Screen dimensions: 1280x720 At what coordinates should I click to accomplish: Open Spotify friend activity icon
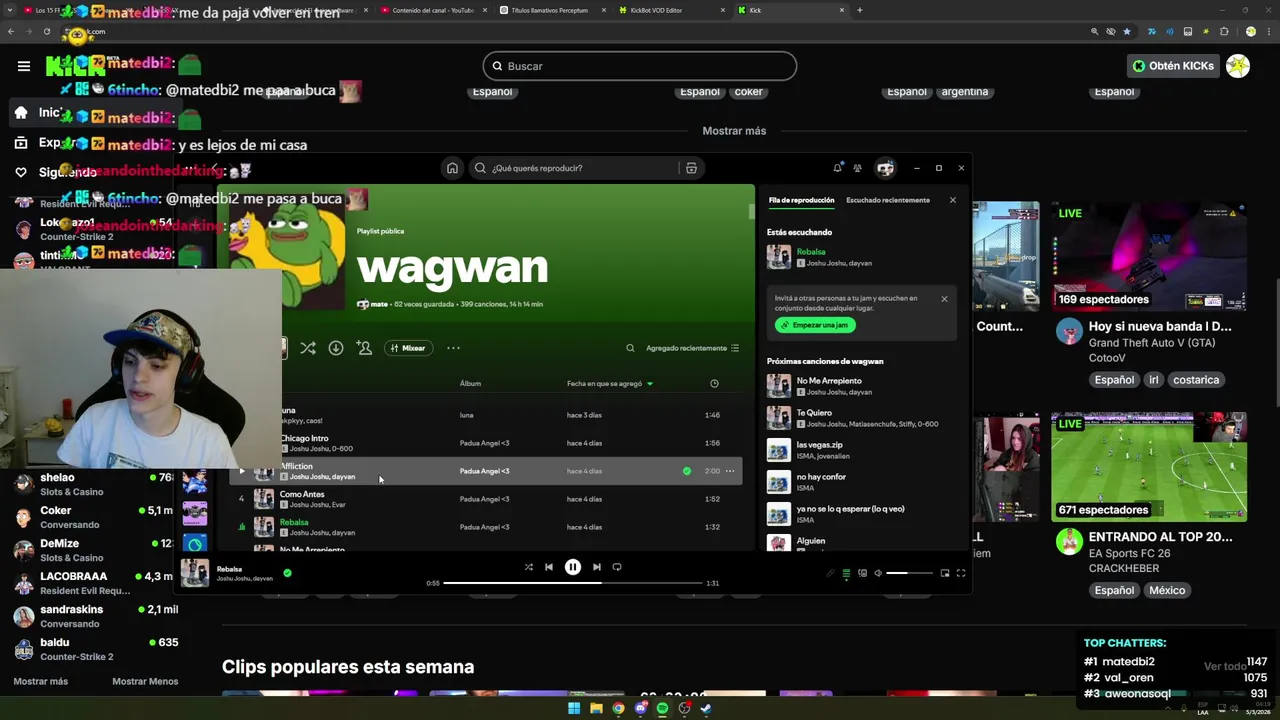click(857, 168)
